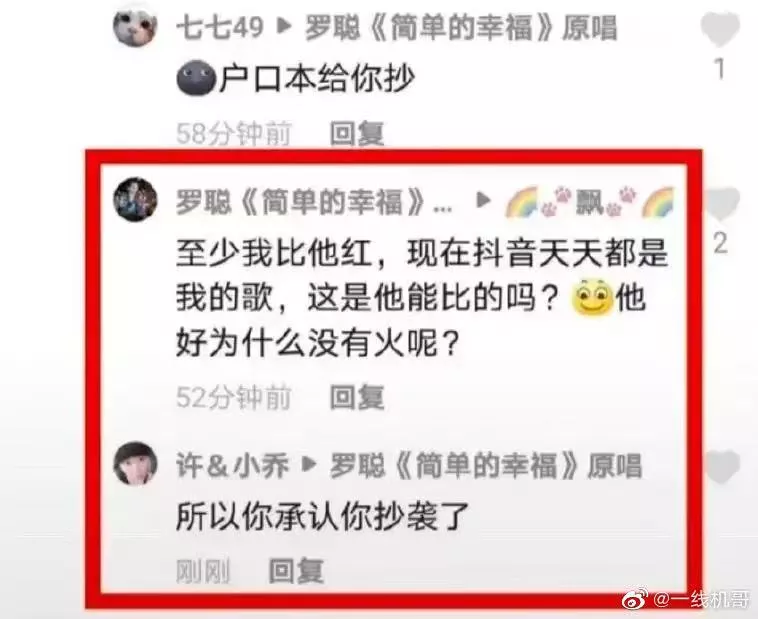Open commenter name 罗聪《简单的幸福》… in second comment
758x619 pixels.
point(314,202)
